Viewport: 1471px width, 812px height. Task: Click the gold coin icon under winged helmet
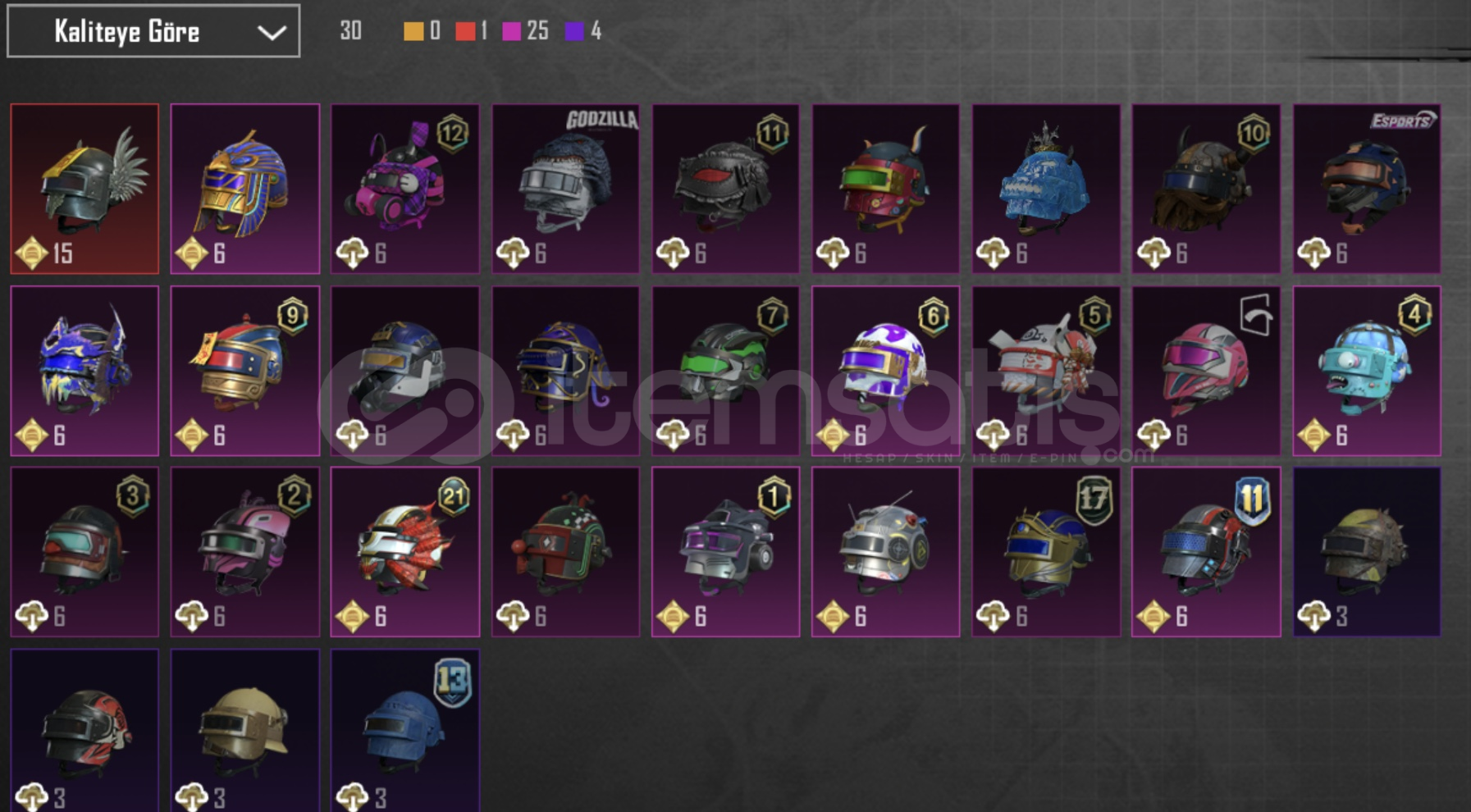click(32, 253)
